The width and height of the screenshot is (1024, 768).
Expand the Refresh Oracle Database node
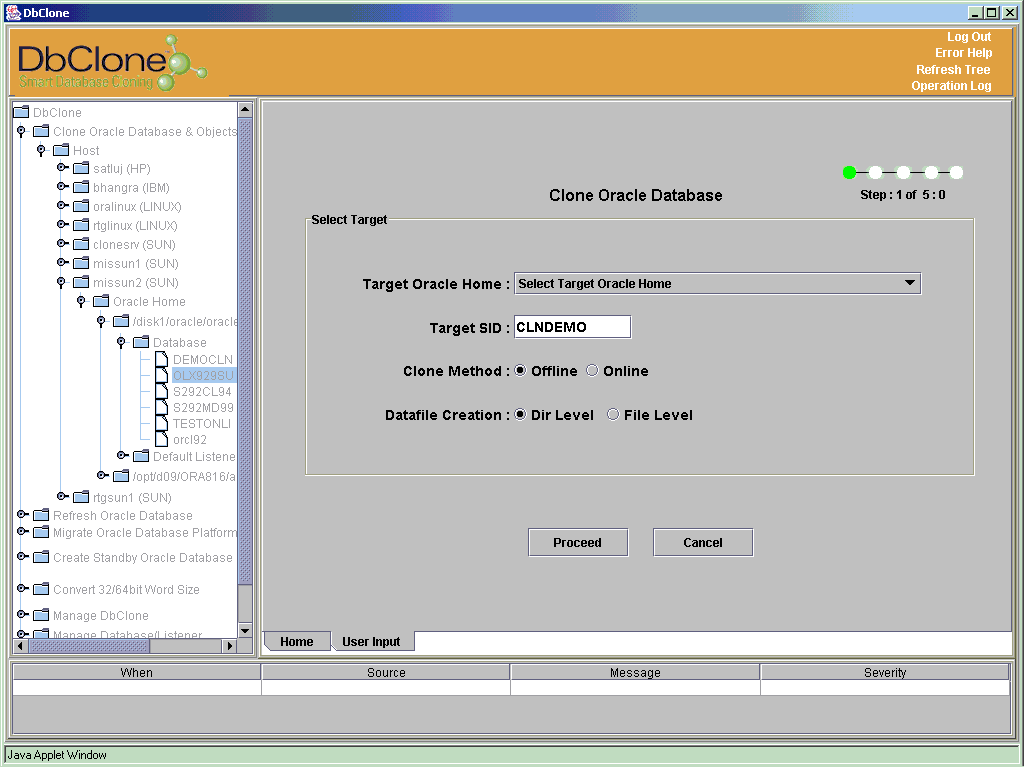coord(23,515)
